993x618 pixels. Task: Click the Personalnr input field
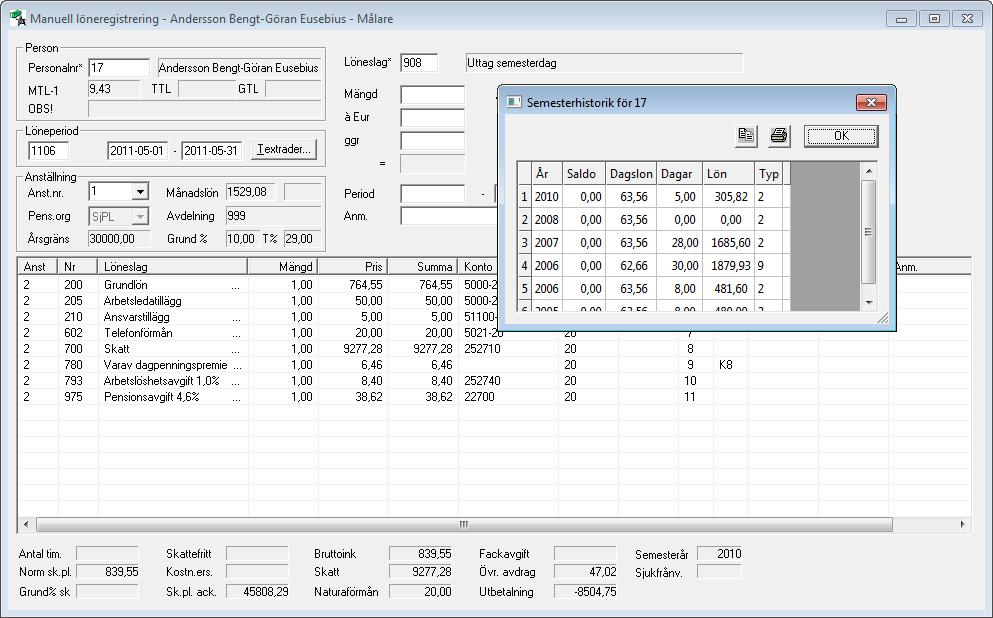click(x=119, y=68)
